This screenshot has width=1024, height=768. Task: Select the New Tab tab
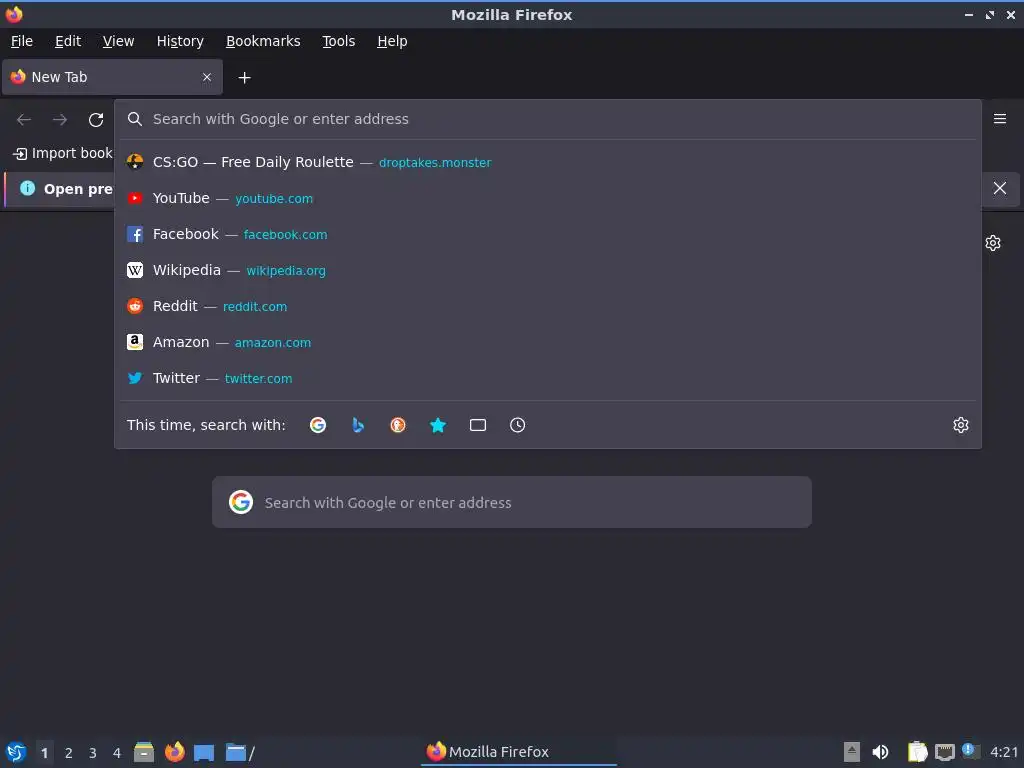pyautogui.click(x=112, y=77)
